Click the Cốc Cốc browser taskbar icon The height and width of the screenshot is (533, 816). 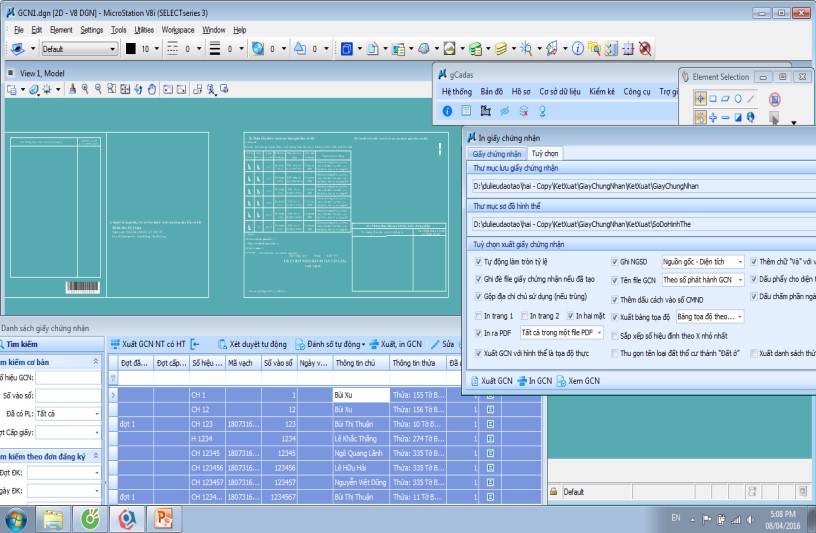tap(89, 519)
